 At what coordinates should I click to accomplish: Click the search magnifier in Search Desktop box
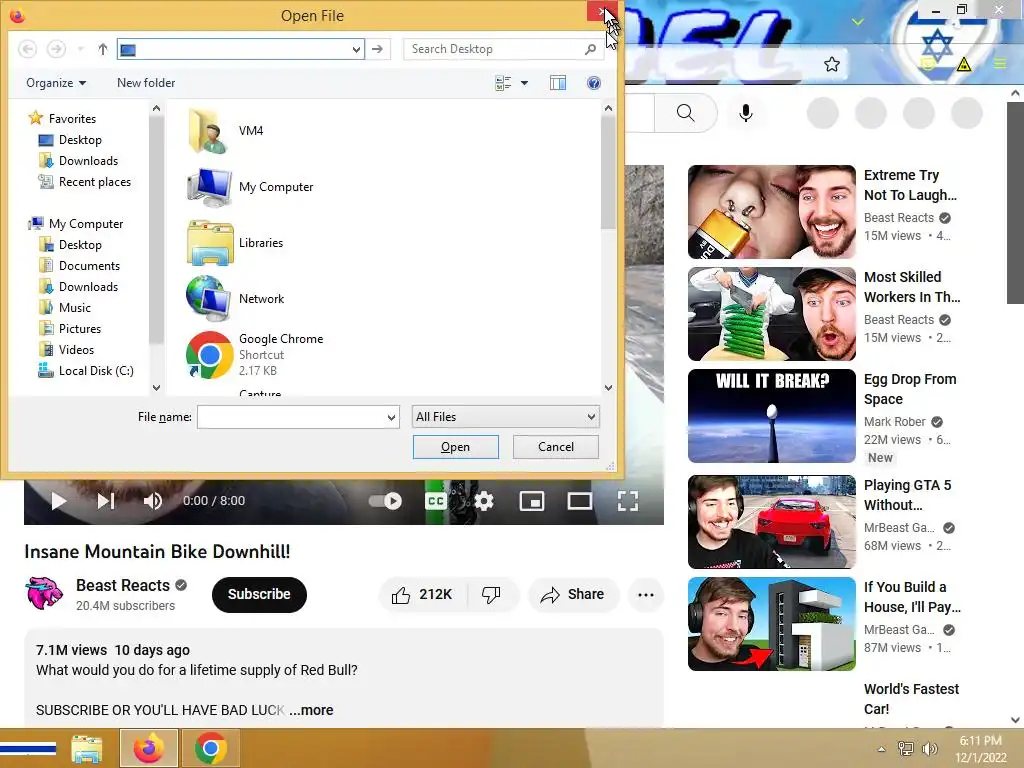pyautogui.click(x=590, y=49)
